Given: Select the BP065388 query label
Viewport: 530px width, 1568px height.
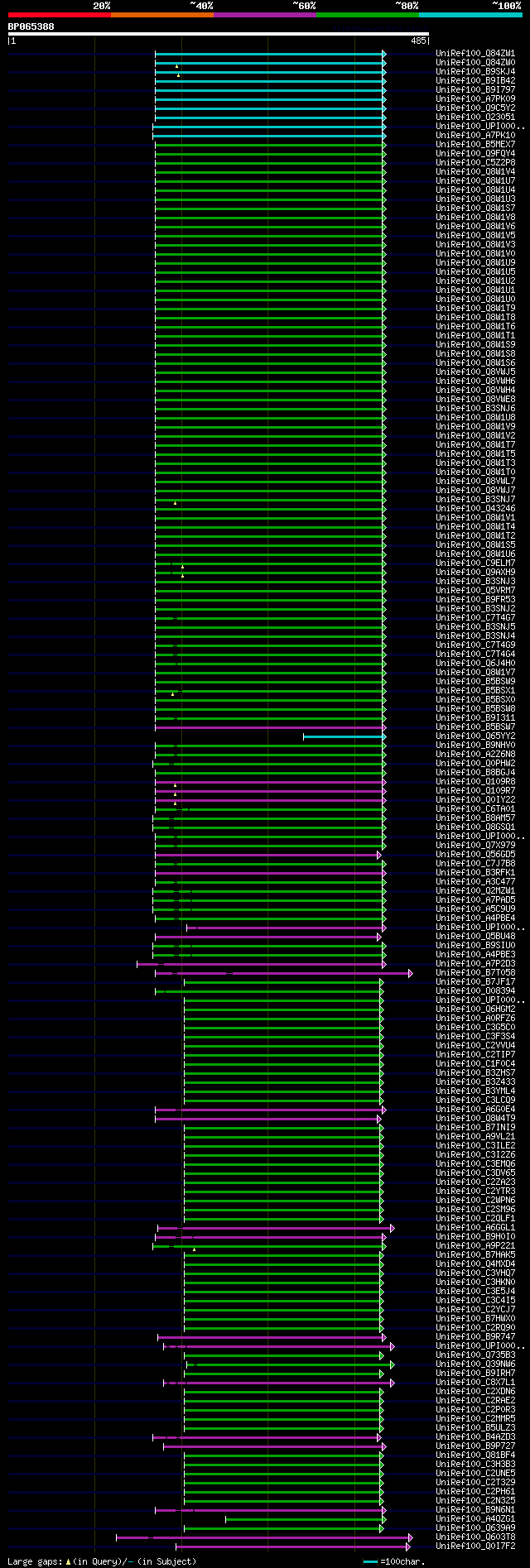Looking at the screenshot, I should [31, 26].
